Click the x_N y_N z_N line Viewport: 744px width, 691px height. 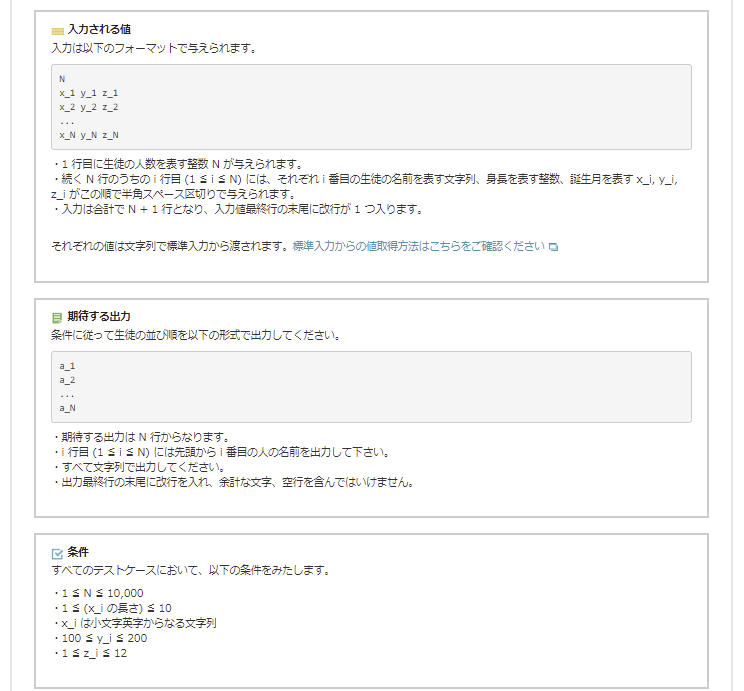click(89, 135)
